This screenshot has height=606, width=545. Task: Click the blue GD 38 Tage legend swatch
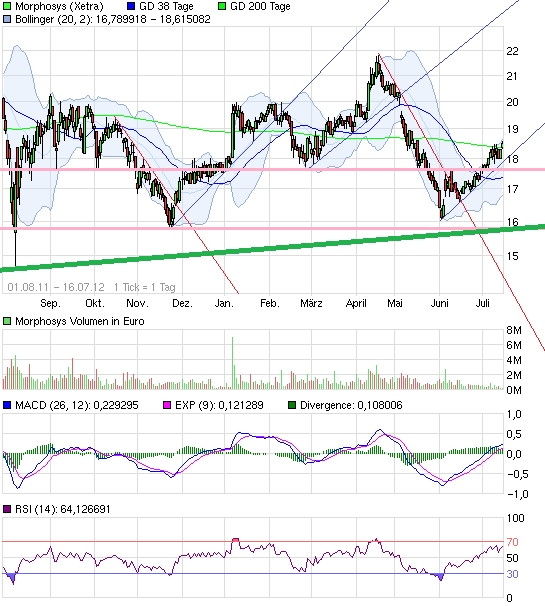point(131,6)
